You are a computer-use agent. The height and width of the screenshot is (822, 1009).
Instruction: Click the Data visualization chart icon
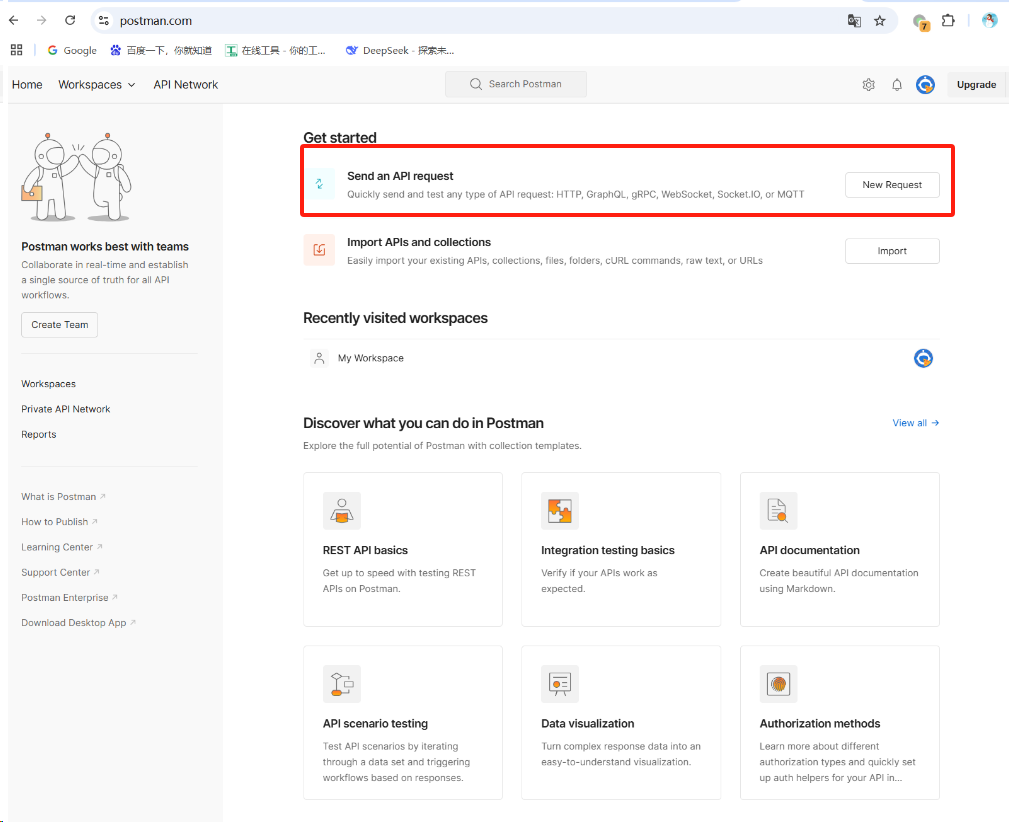[x=560, y=684]
